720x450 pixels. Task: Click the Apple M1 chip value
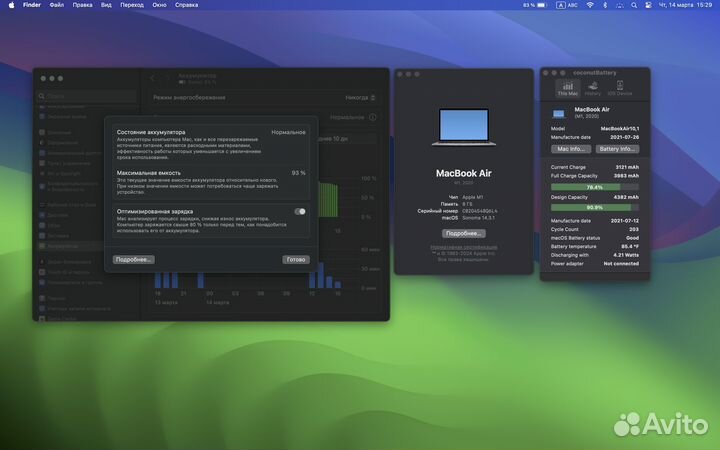point(472,197)
